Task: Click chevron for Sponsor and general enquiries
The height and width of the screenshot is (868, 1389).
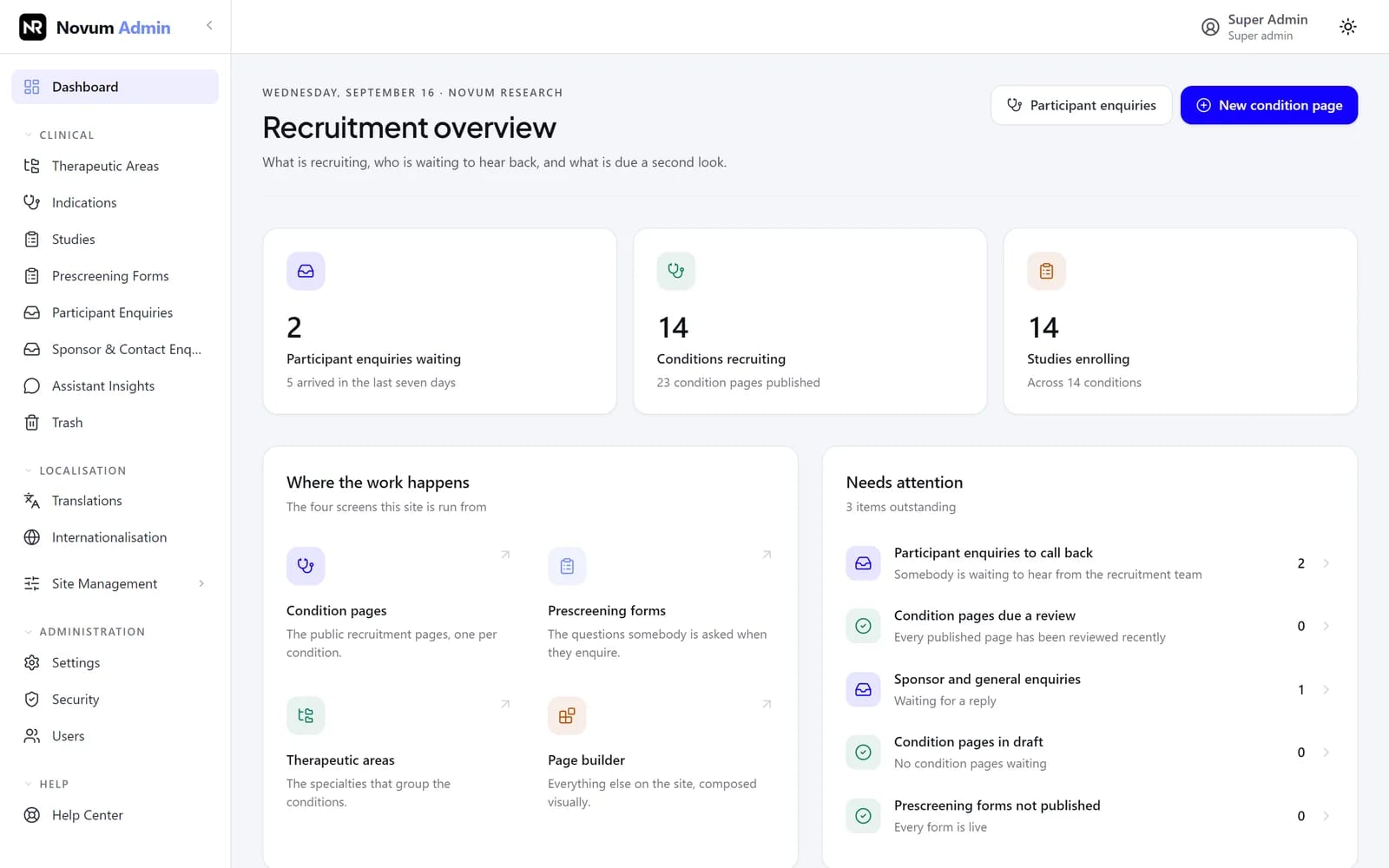Action: [1326, 690]
